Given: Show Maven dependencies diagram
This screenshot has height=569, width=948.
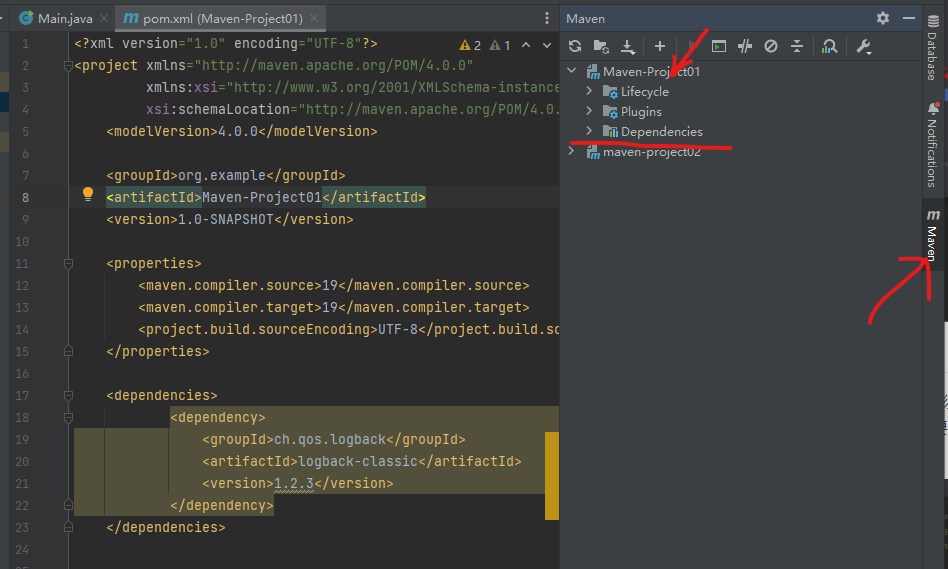Looking at the screenshot, I should coord(830,46).
